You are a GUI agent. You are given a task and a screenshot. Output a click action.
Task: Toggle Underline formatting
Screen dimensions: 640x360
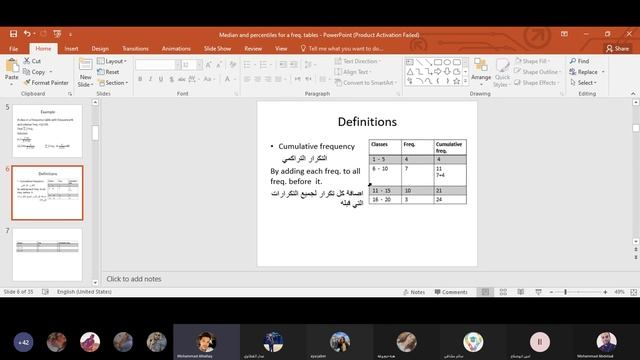(x=161, y=79)
